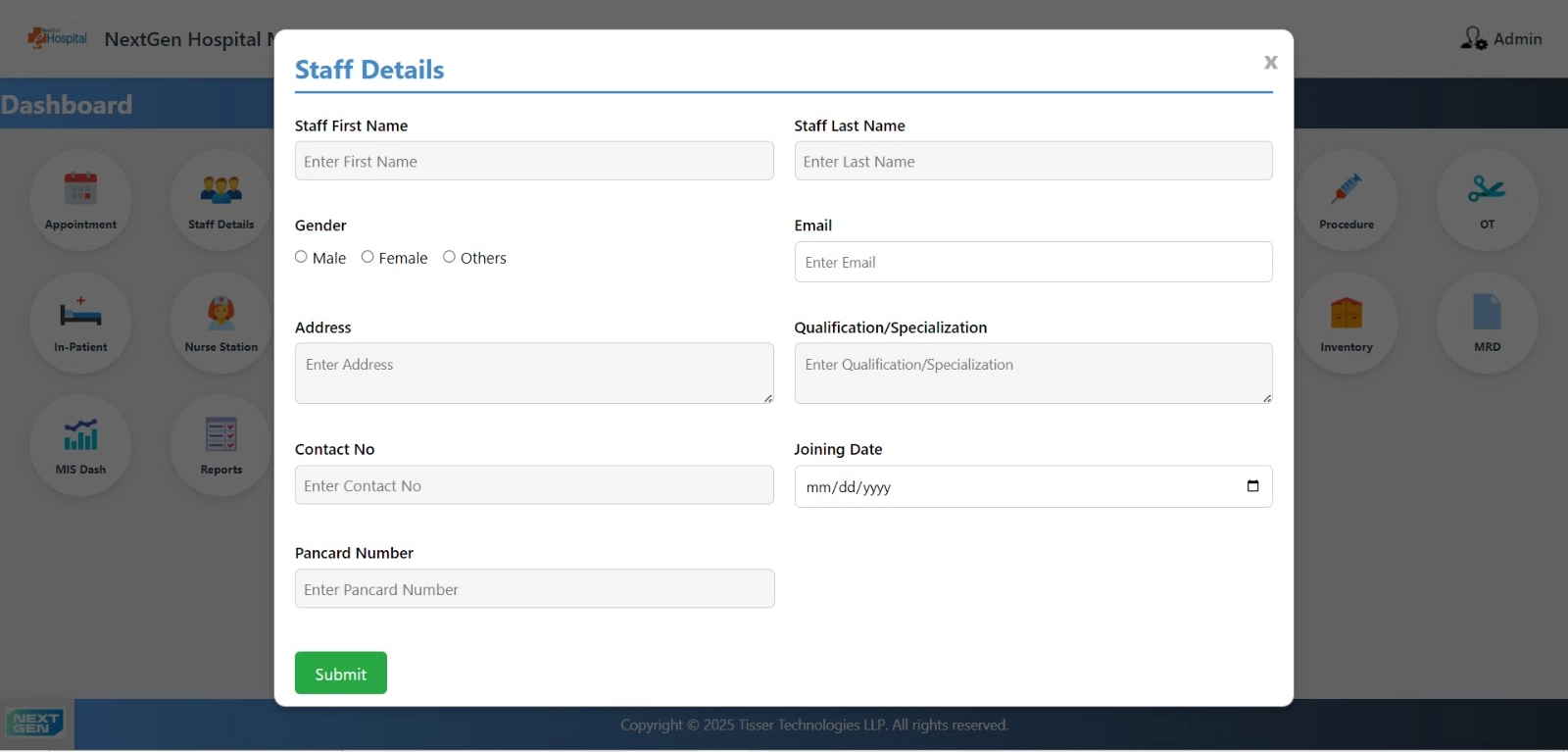Viewport: 1568px width, 752px height.
Task: Select the Male gender option
Action: (x=301, y=257)
